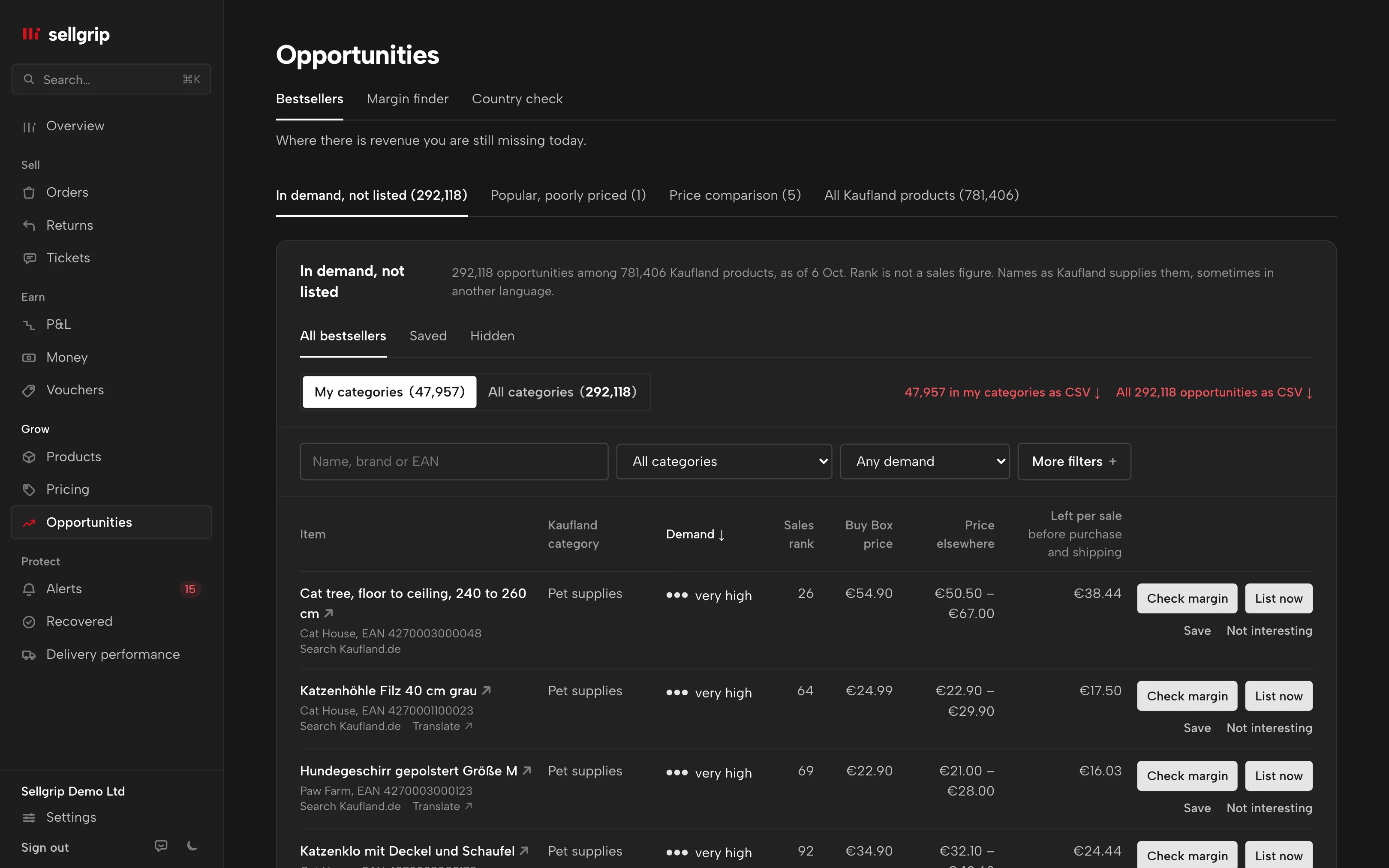
Task: Mark Cat tree as Not interesting
Action: (x=1270, y=631)
